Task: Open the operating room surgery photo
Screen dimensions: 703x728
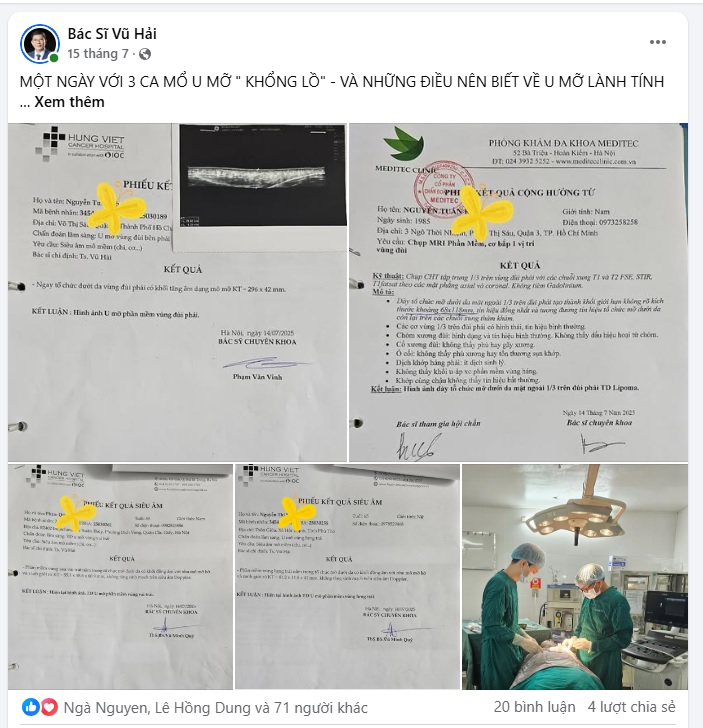Action: [575, 577]
